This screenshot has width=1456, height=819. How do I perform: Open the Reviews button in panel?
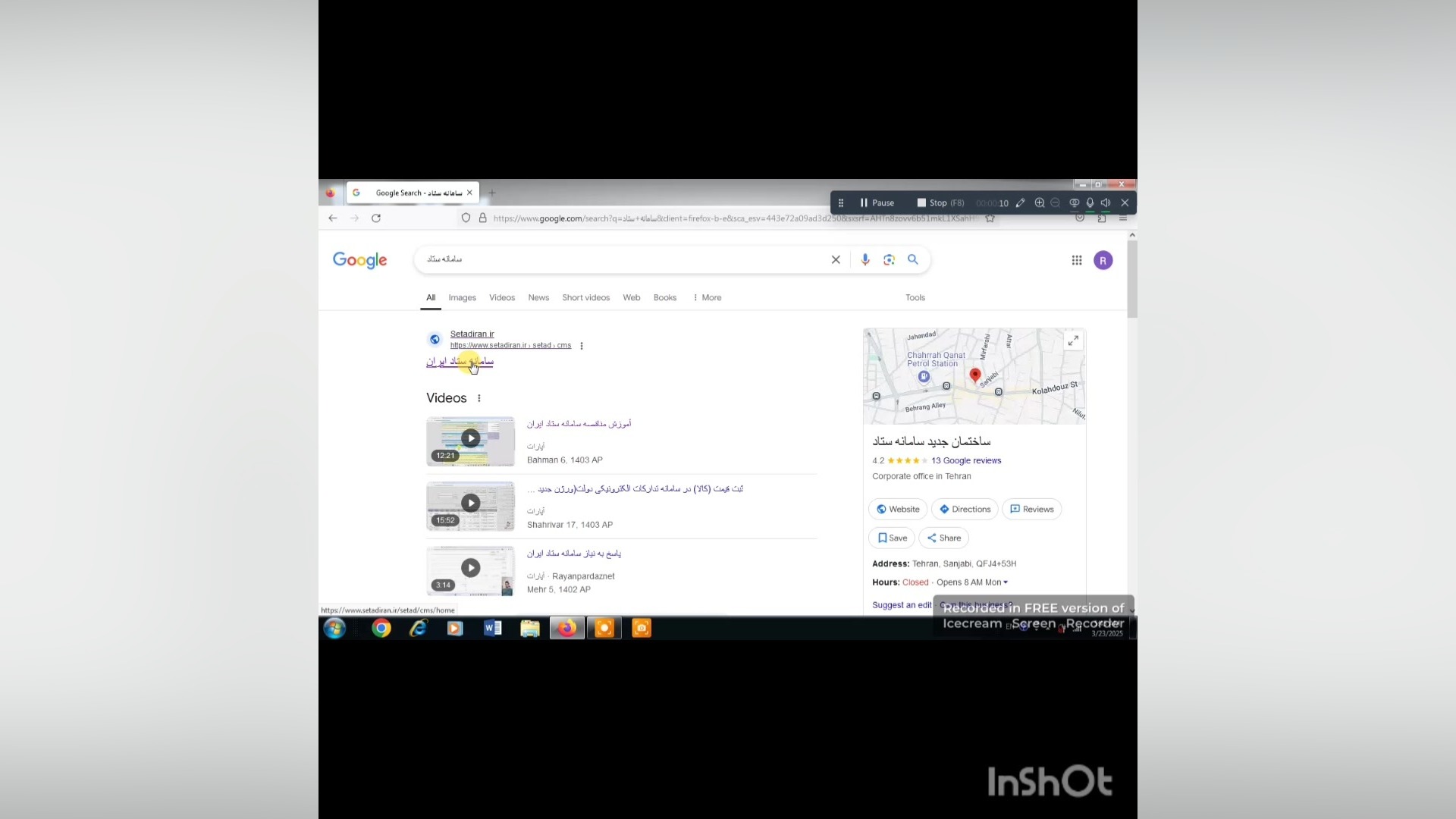(x=1032, y=510)
